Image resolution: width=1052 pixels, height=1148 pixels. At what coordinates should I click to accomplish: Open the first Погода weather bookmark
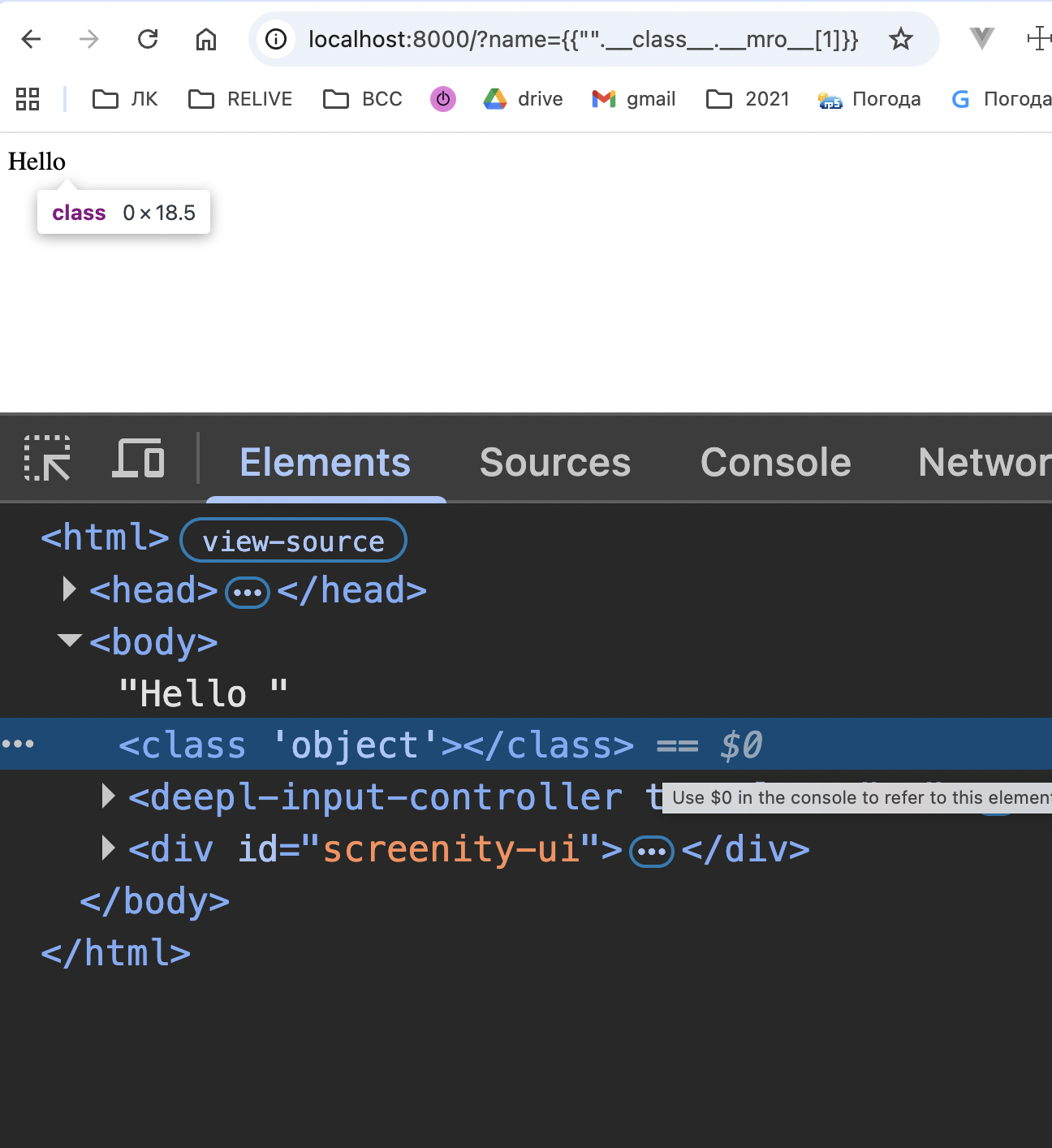[x=869, y=99]
